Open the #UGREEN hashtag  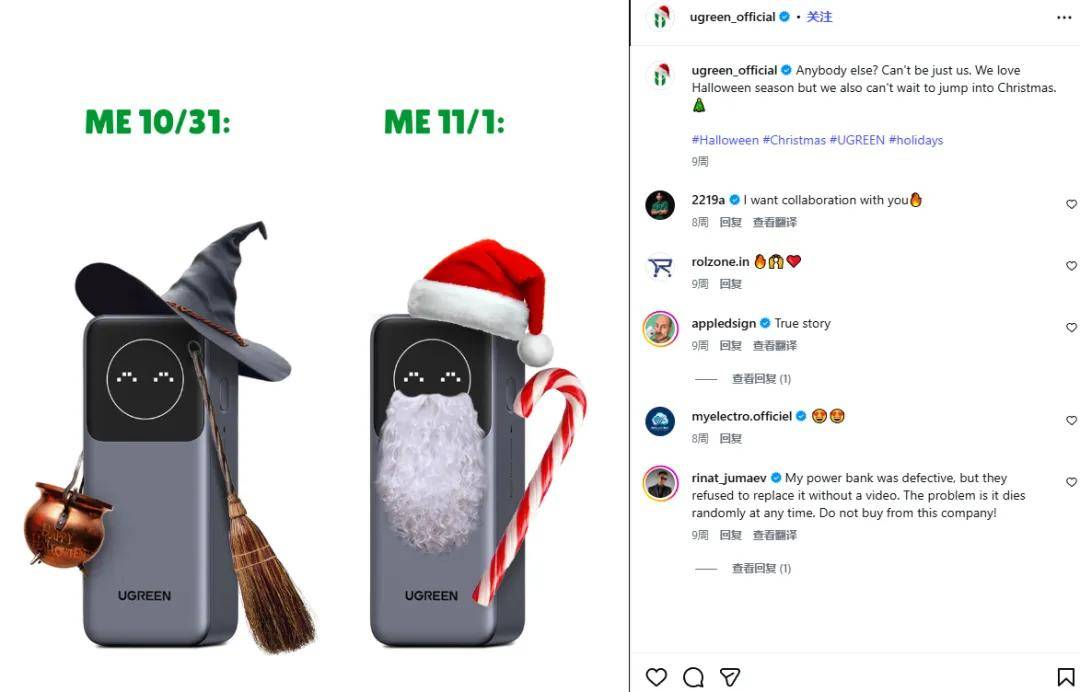(x=857, y=140)
